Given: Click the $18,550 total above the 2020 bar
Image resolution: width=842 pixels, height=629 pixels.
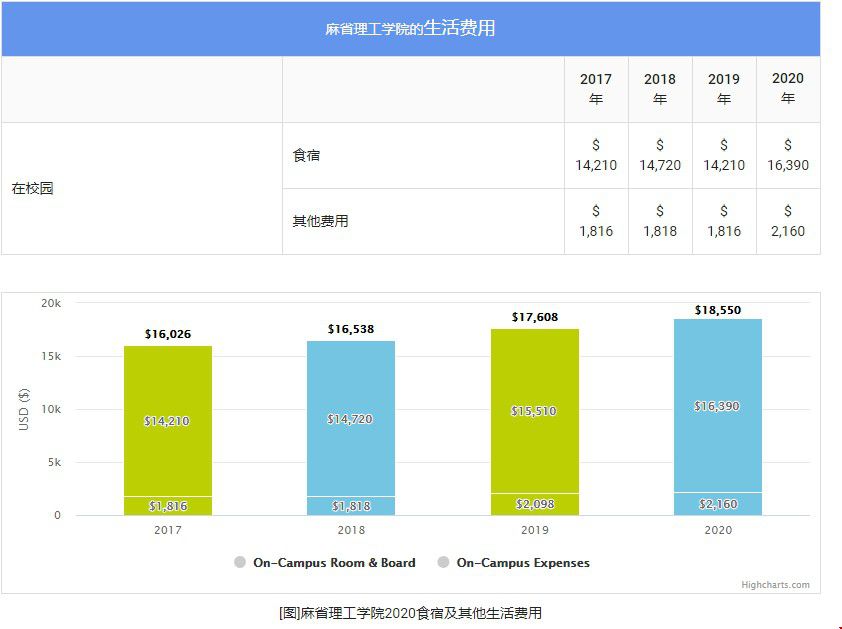Looking at the screenshot, I should click(717, 310).
